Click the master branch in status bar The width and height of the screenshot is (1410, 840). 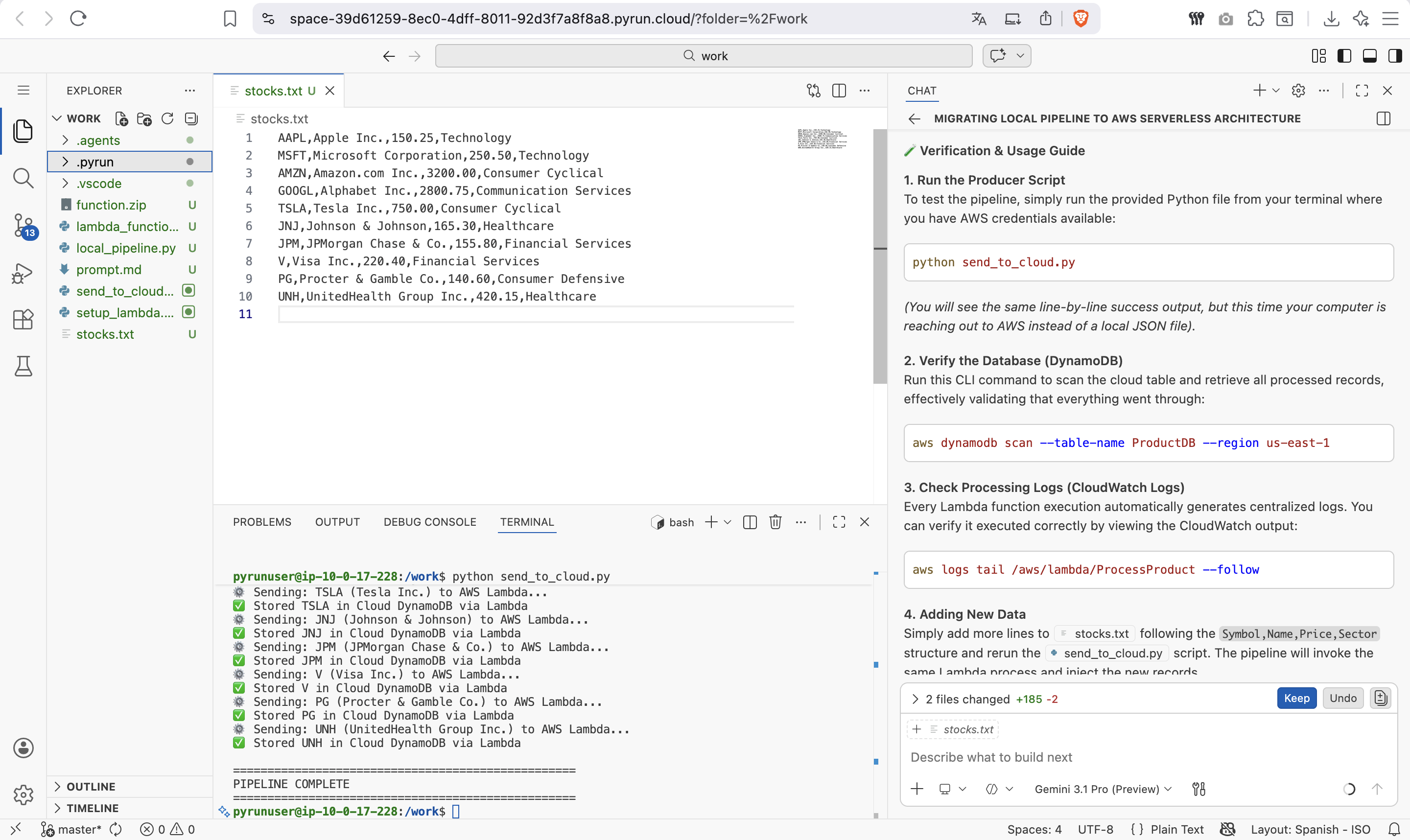tap(72, 829)
